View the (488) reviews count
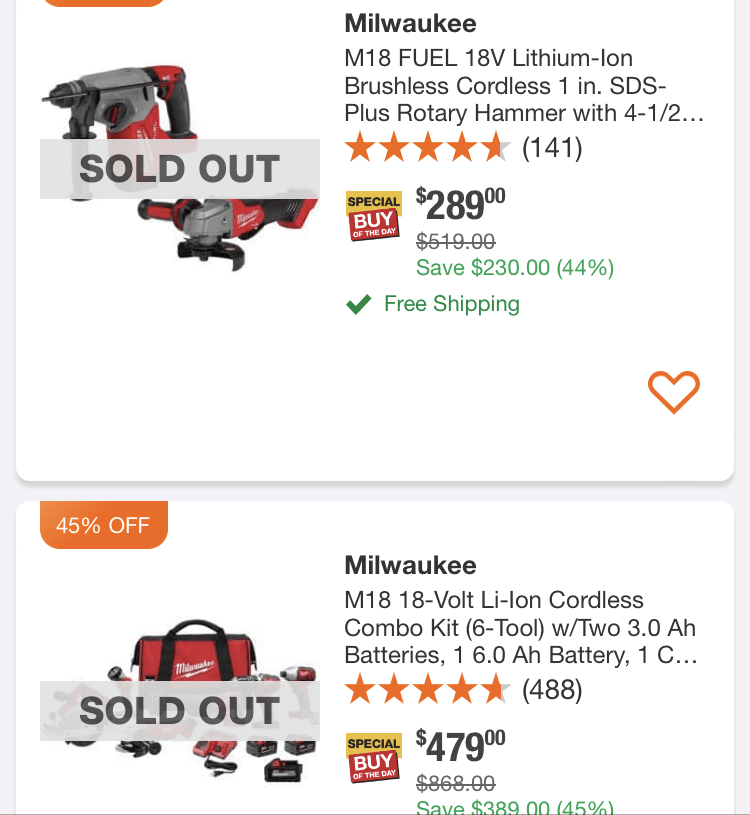This screenshot has width=750, height=815. (x=552, y=690)
